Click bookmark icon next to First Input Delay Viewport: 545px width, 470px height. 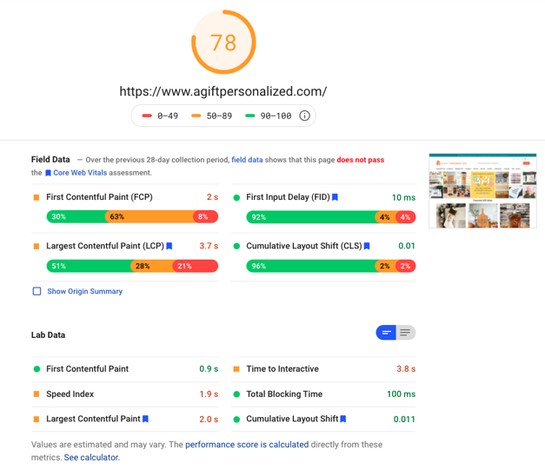(x=335, y=197)
